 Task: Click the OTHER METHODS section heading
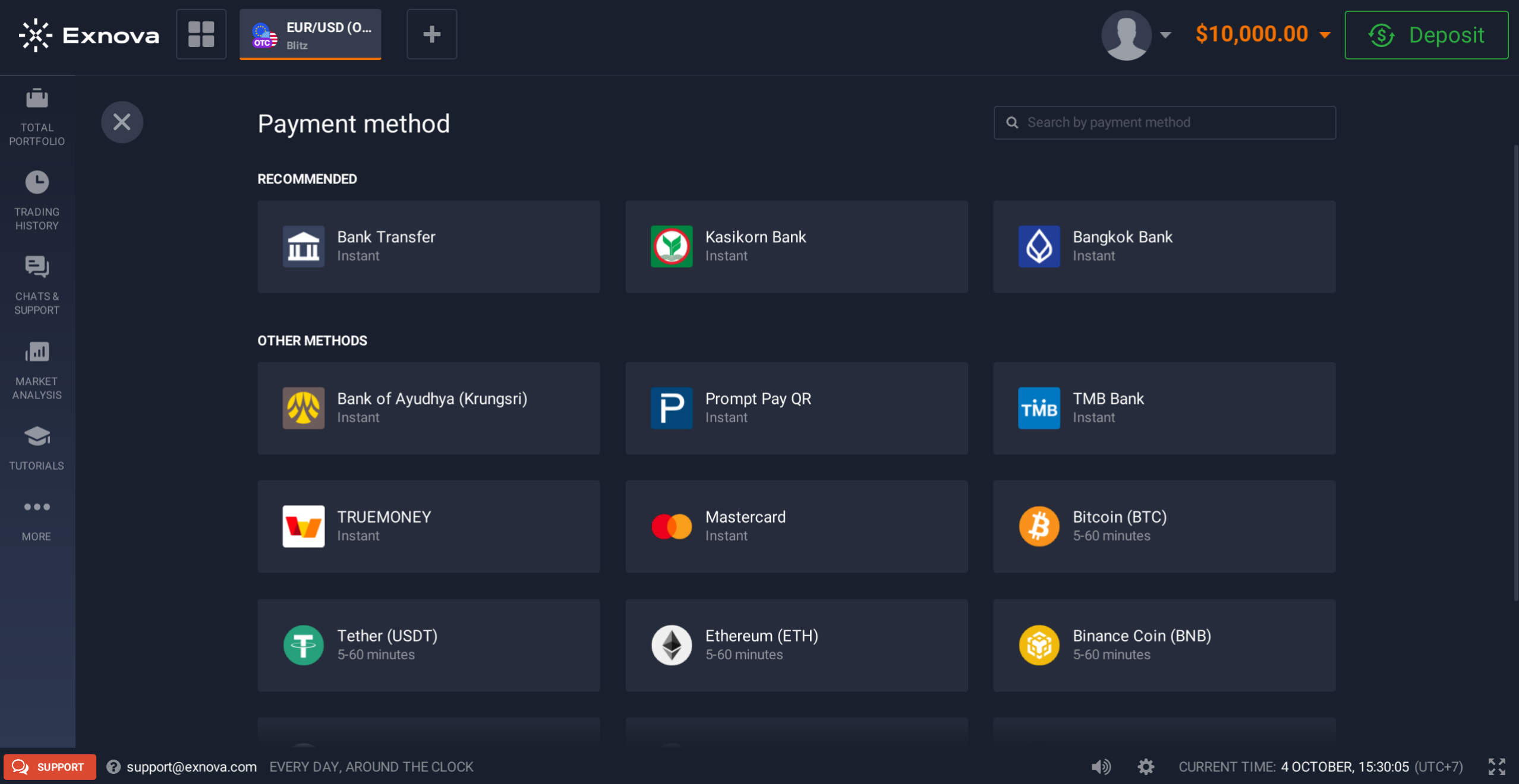[x=312, y=340]
